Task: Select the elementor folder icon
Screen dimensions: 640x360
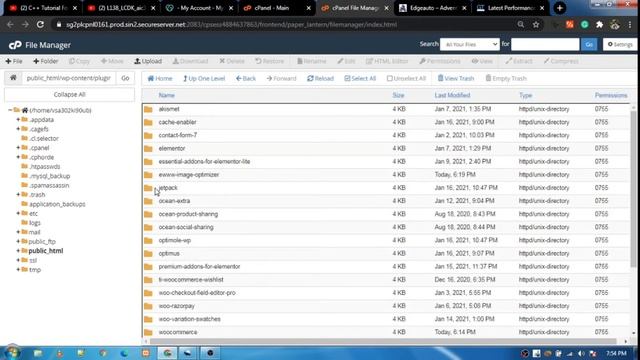Action: pyautogui.click(x=148, y=149)
